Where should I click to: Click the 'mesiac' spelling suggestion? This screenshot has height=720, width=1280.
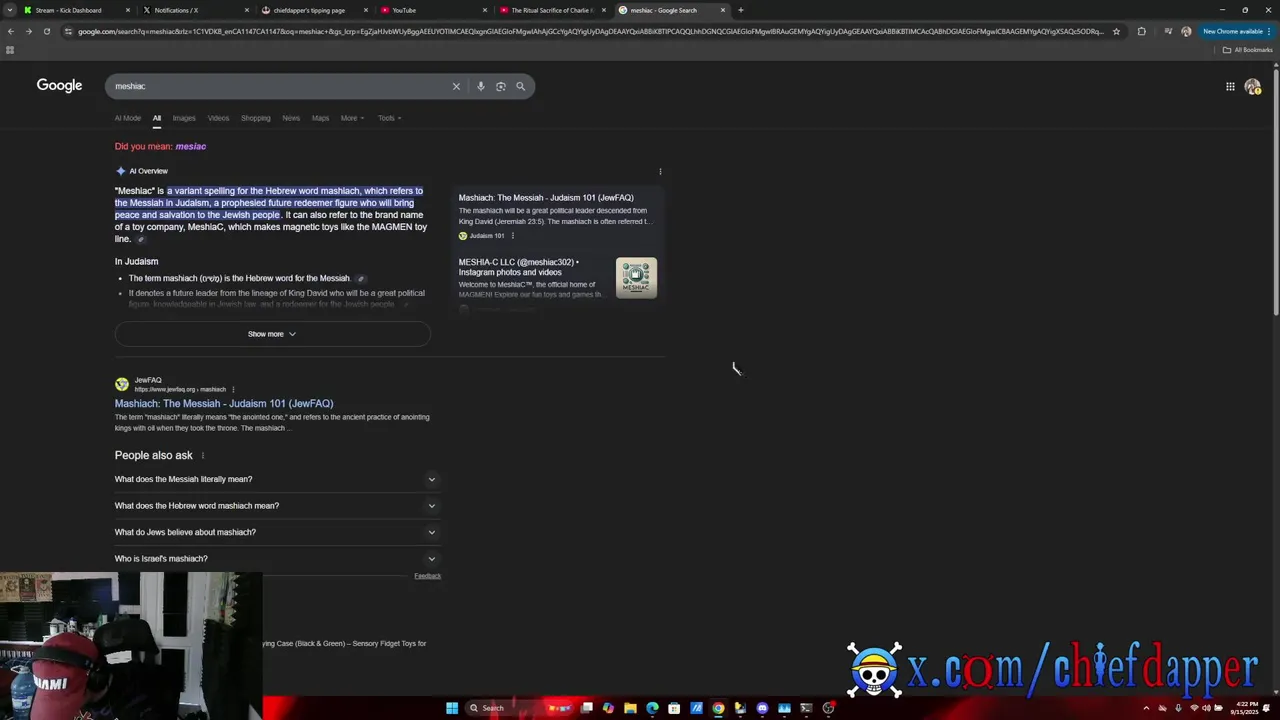(x=191, y=146)
